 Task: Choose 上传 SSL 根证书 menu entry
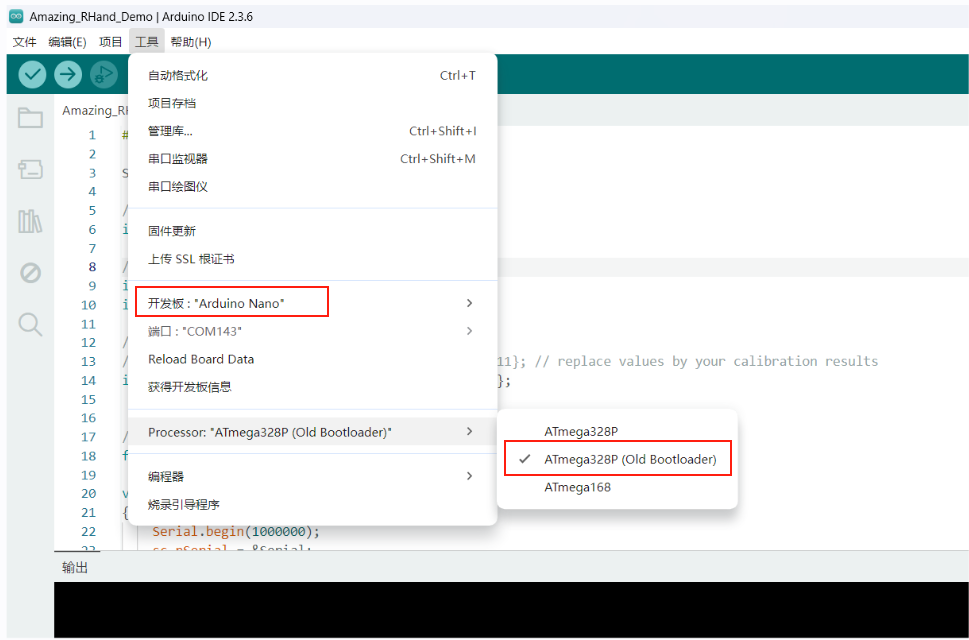coord(312,258)
